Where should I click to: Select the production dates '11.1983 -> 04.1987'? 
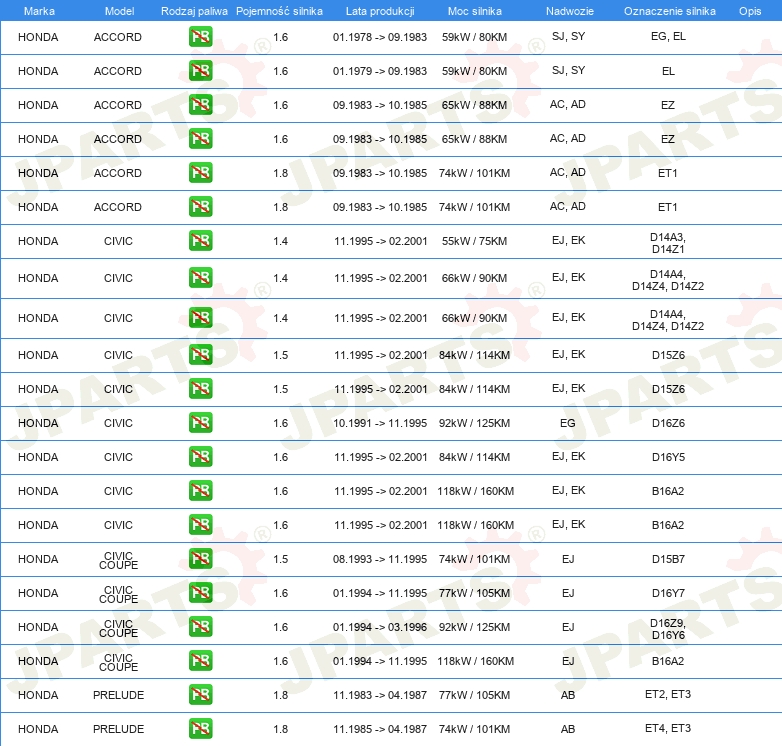(380, 695)
